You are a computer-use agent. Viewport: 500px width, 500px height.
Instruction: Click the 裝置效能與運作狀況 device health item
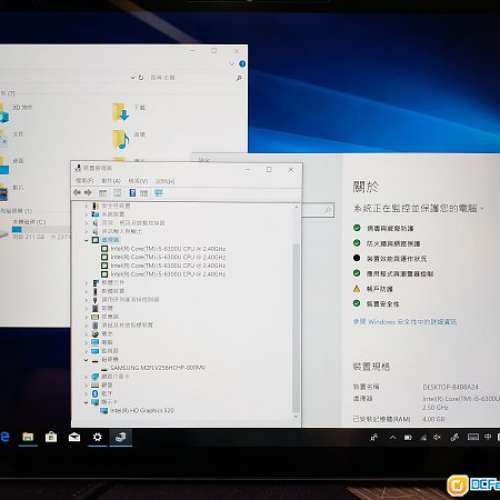(x=397, y=259)
